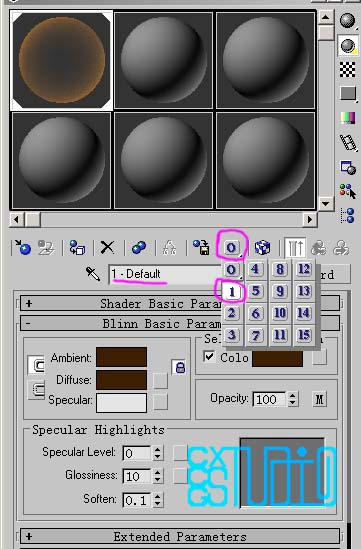Decrease Soften with spinner down arrow

[x=158, y=503]
